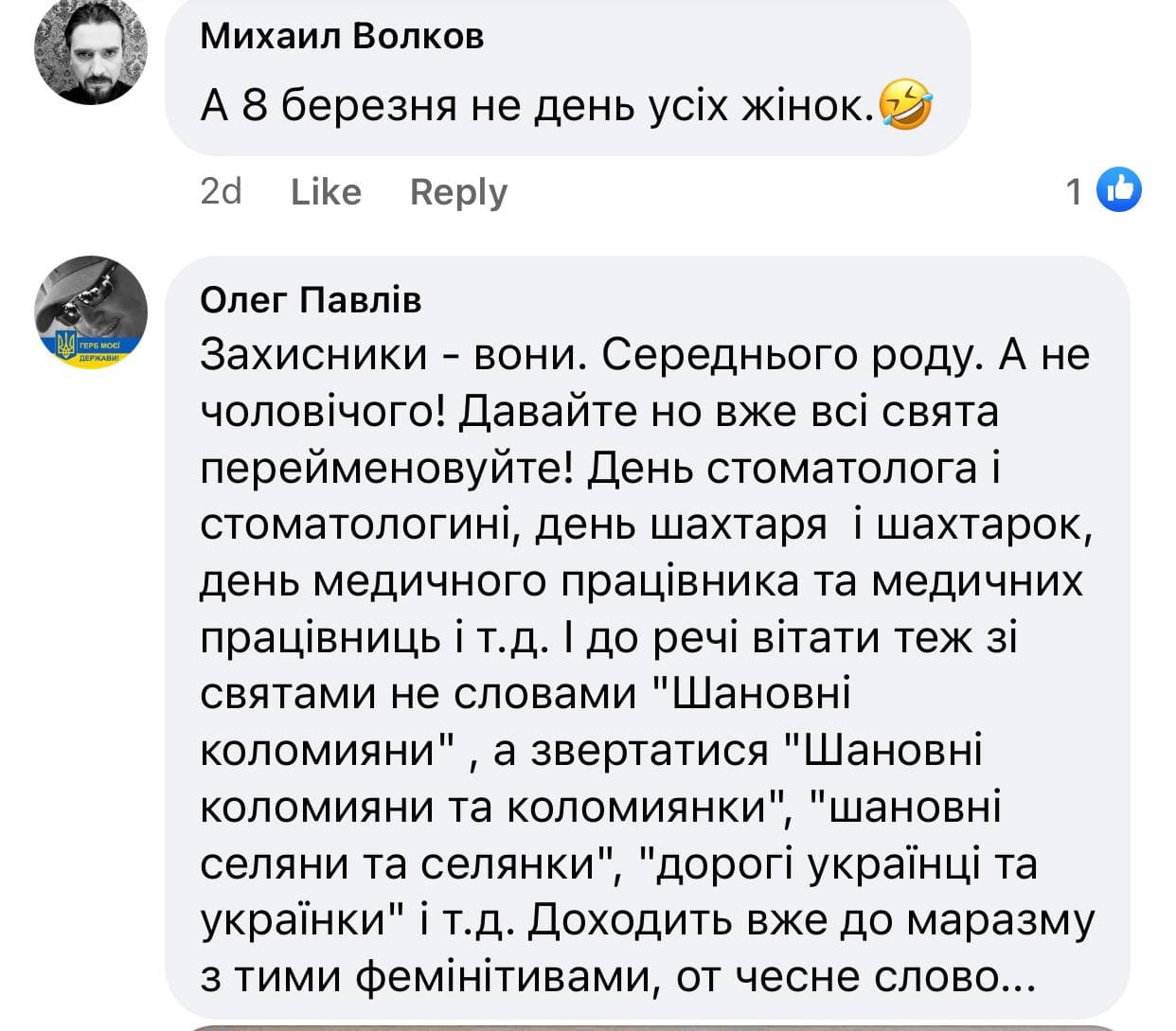Click the 2d timestamp on the comment
Viewport: 1176px width, 1031px height.
221,192
